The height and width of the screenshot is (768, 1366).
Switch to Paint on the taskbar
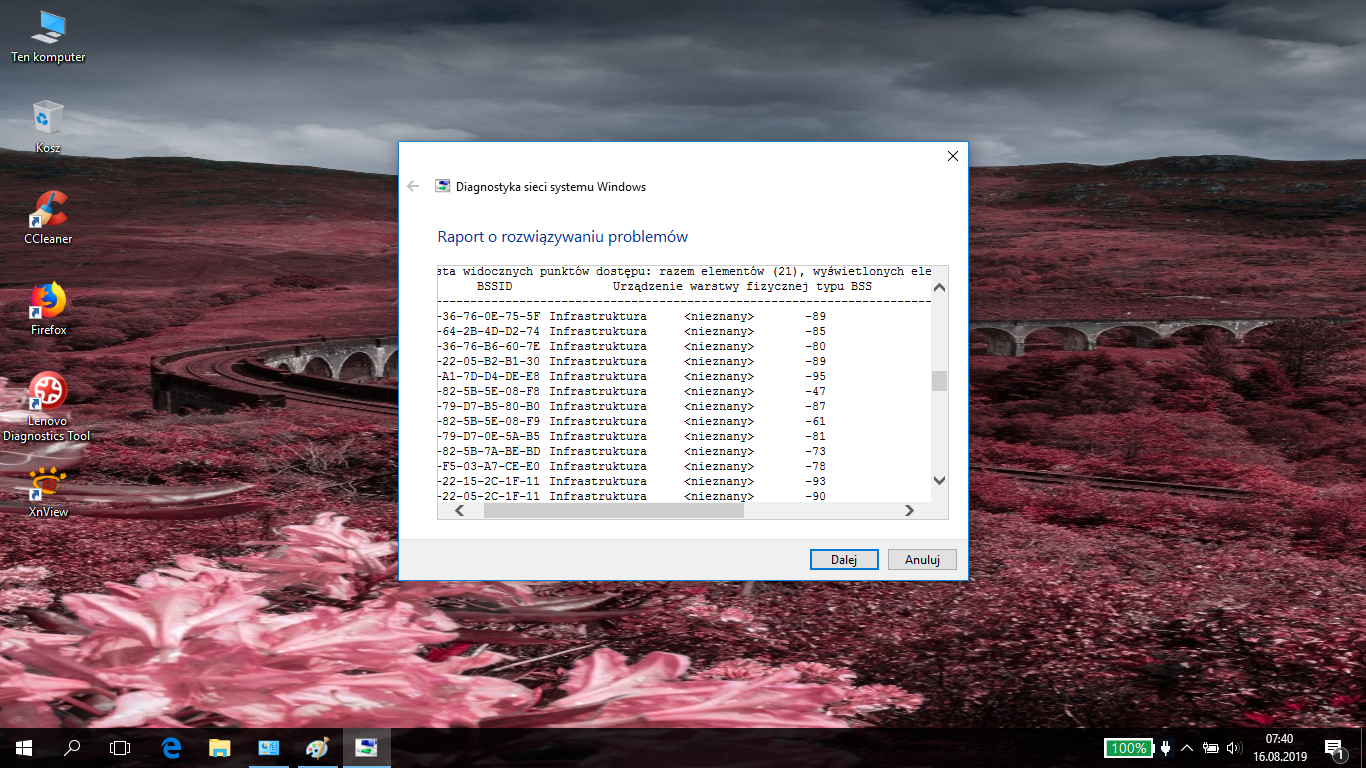317,747
